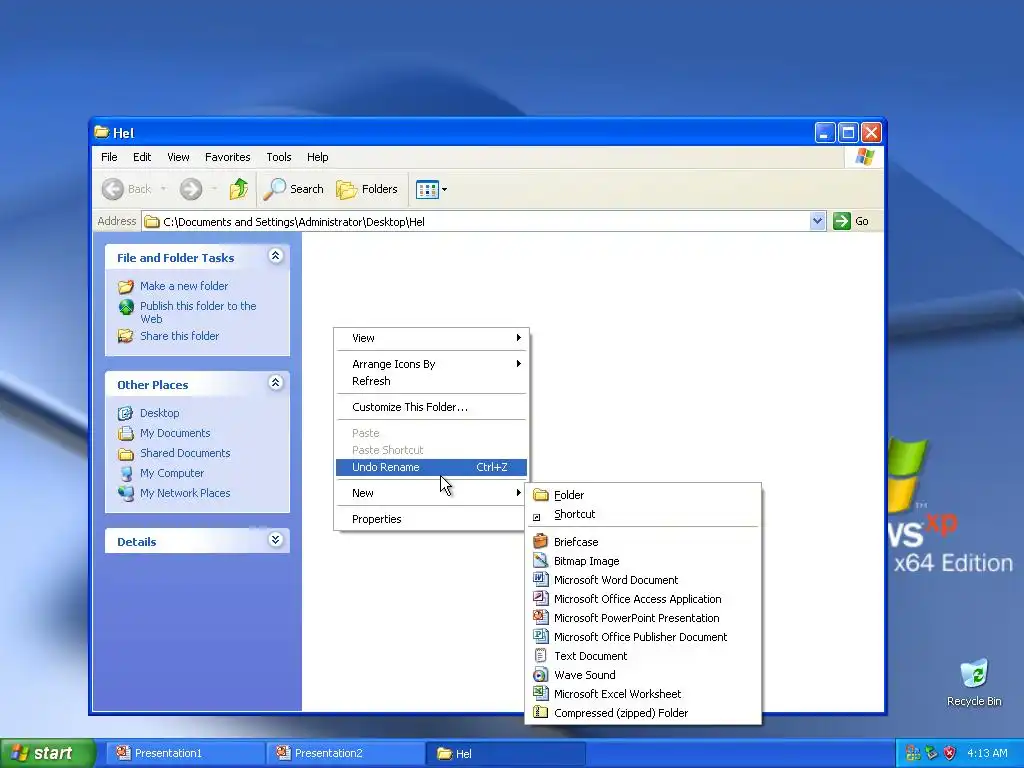This screenshot has width=1024, height=768.
Task: Click the network tray icon beside the clock
Action: coord(931,753)
